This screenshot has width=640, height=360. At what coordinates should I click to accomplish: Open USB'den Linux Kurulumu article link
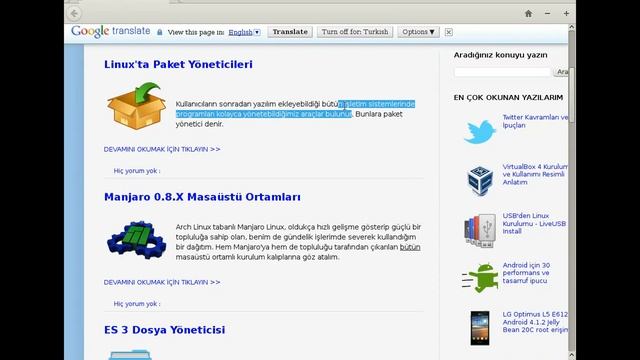[534, 223]
